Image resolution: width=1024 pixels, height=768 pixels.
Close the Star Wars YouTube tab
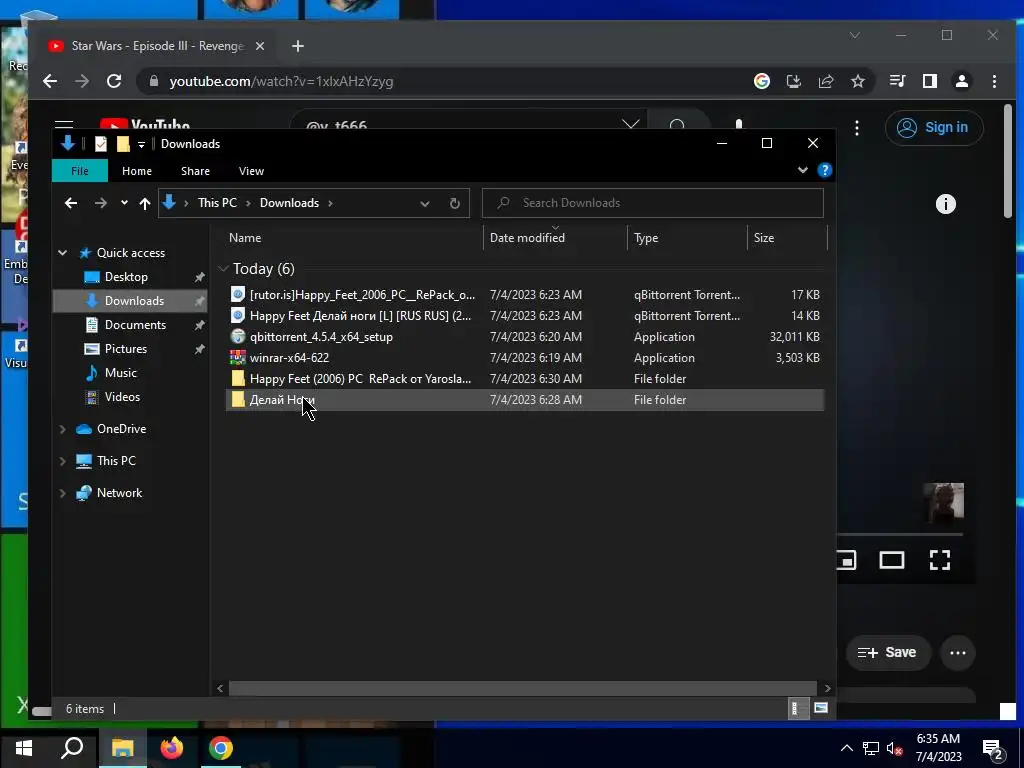coord(260,46)
